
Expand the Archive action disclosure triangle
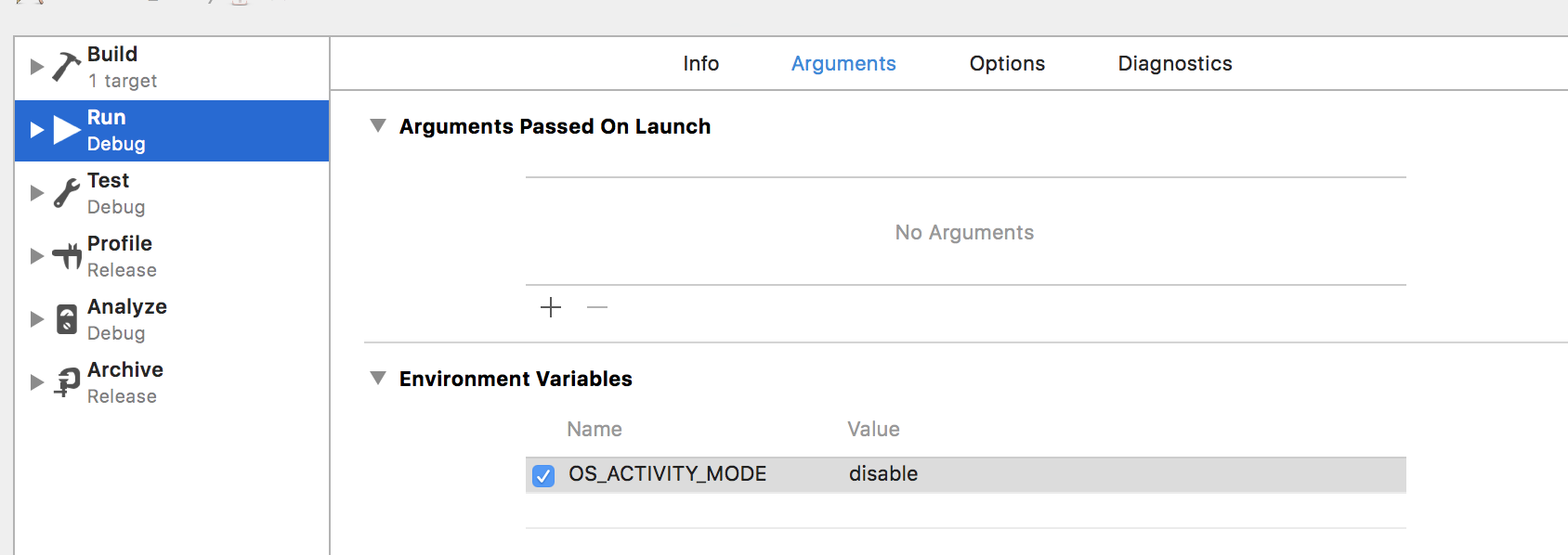coord(37,382)
